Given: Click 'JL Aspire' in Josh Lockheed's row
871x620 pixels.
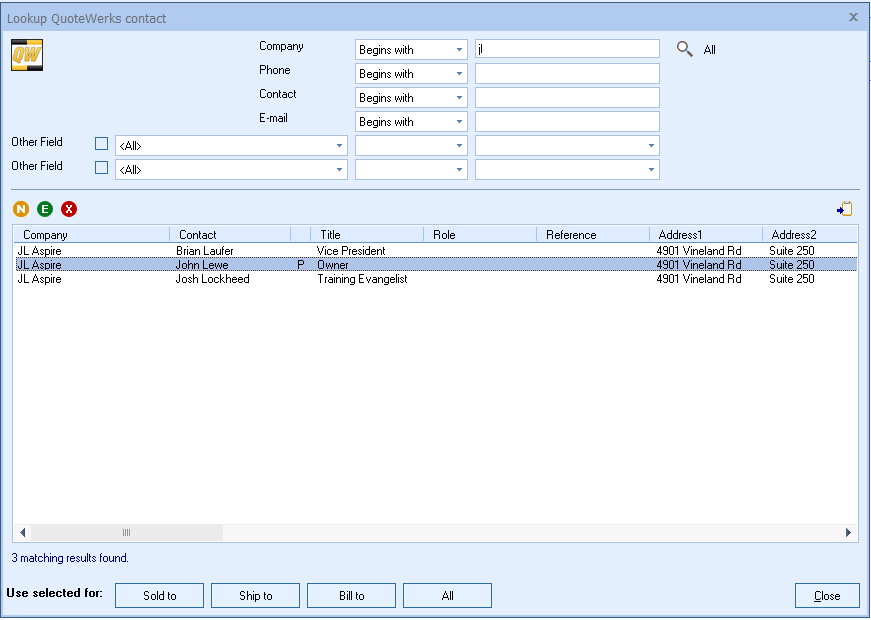Looking at the screenshot, I should click(39, 279).
